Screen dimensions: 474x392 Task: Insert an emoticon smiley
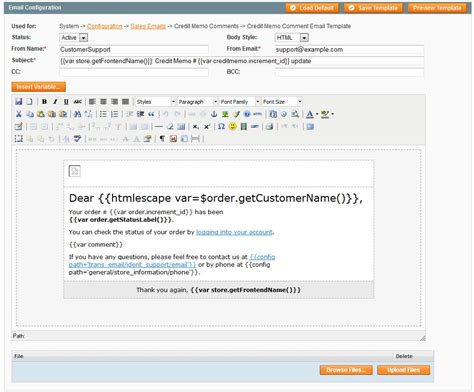233,127
